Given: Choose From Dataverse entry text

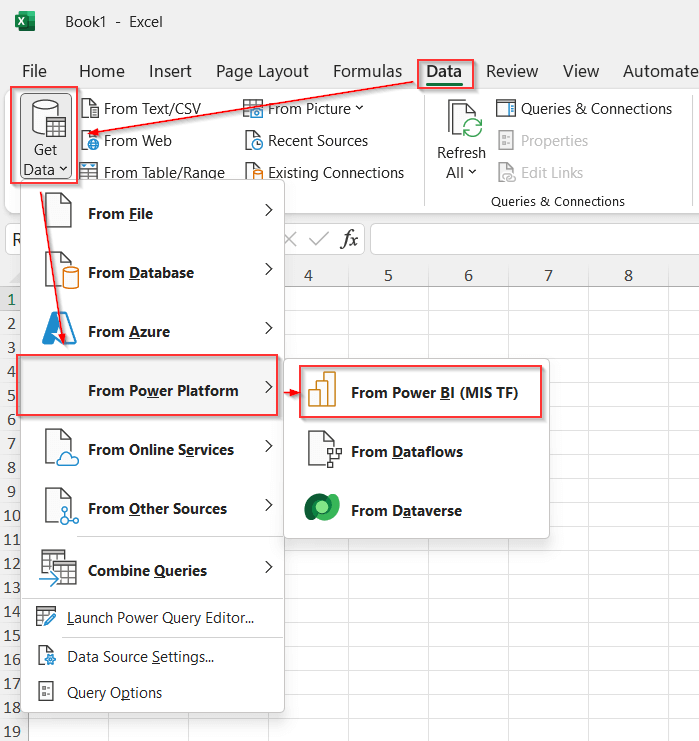Looking at the screenshot, I should pyautogui.click(x=406, y=511).
